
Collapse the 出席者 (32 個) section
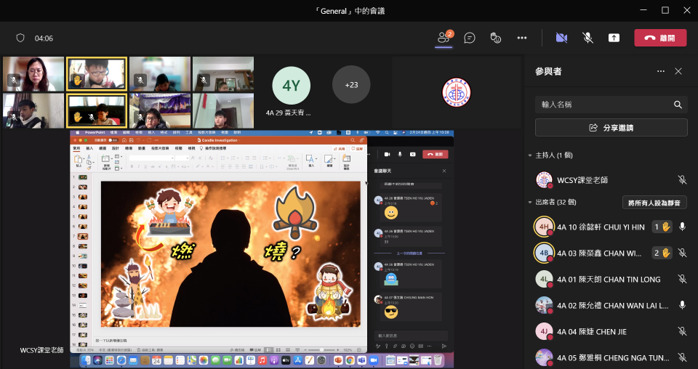[530, 202]
